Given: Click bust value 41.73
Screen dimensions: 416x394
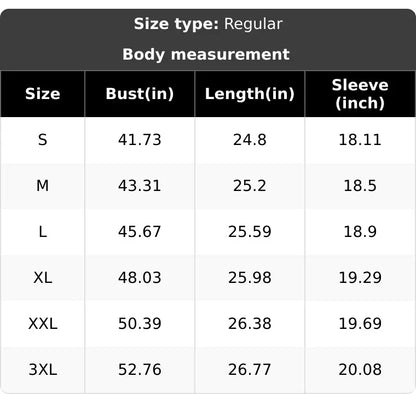Looking at the screenshot, I should pyautogui.click(x=140, y=140).
